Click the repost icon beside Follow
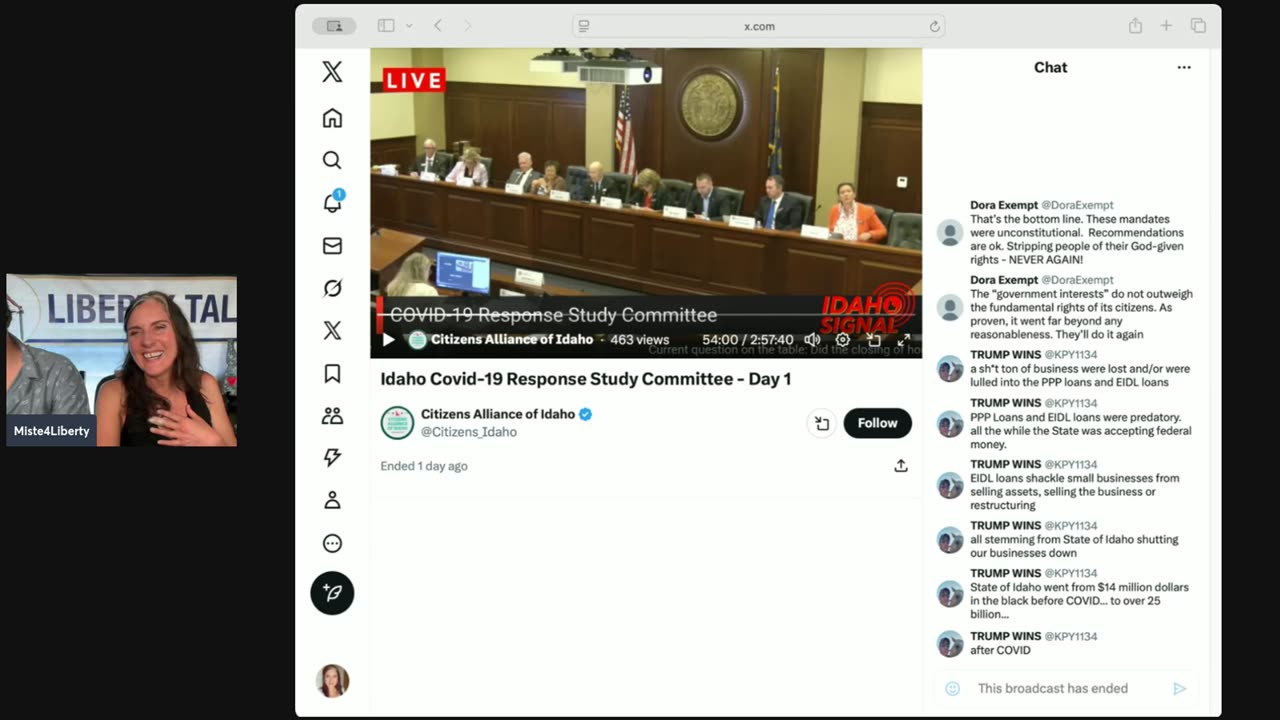The height and width of the screenshot is (720, 1280). pyautogui.click(x=821, y=423)
